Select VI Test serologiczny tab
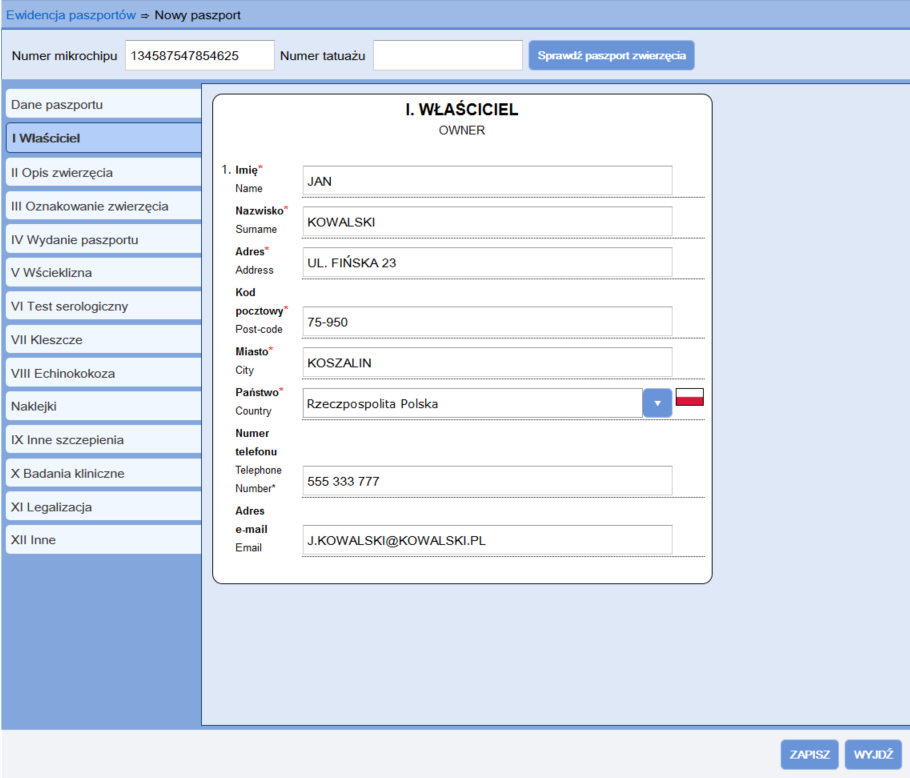The height and width of the screenshot is (778, 910). coord(104,306)
